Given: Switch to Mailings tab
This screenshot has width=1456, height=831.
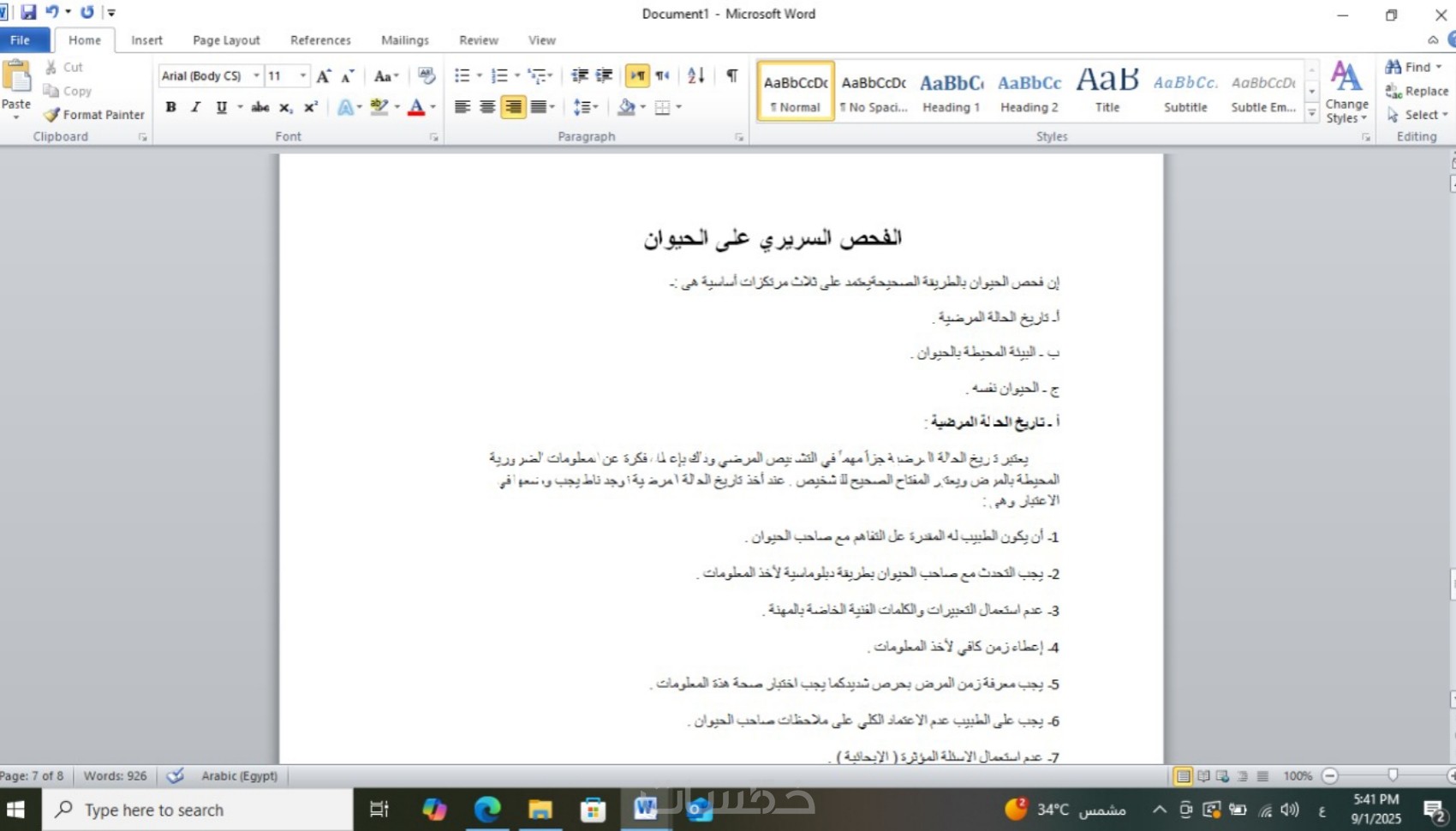Looking at the screenshot, I should point(405,40).
